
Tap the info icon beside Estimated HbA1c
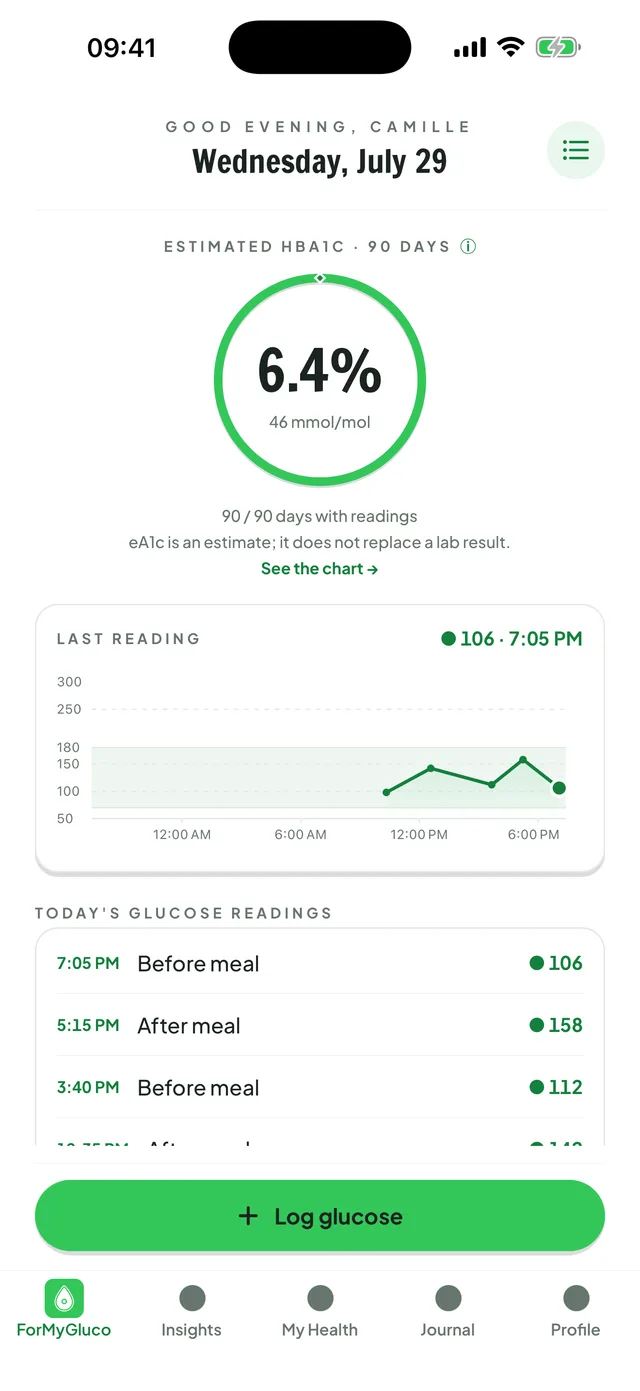(x=468, y=246)
